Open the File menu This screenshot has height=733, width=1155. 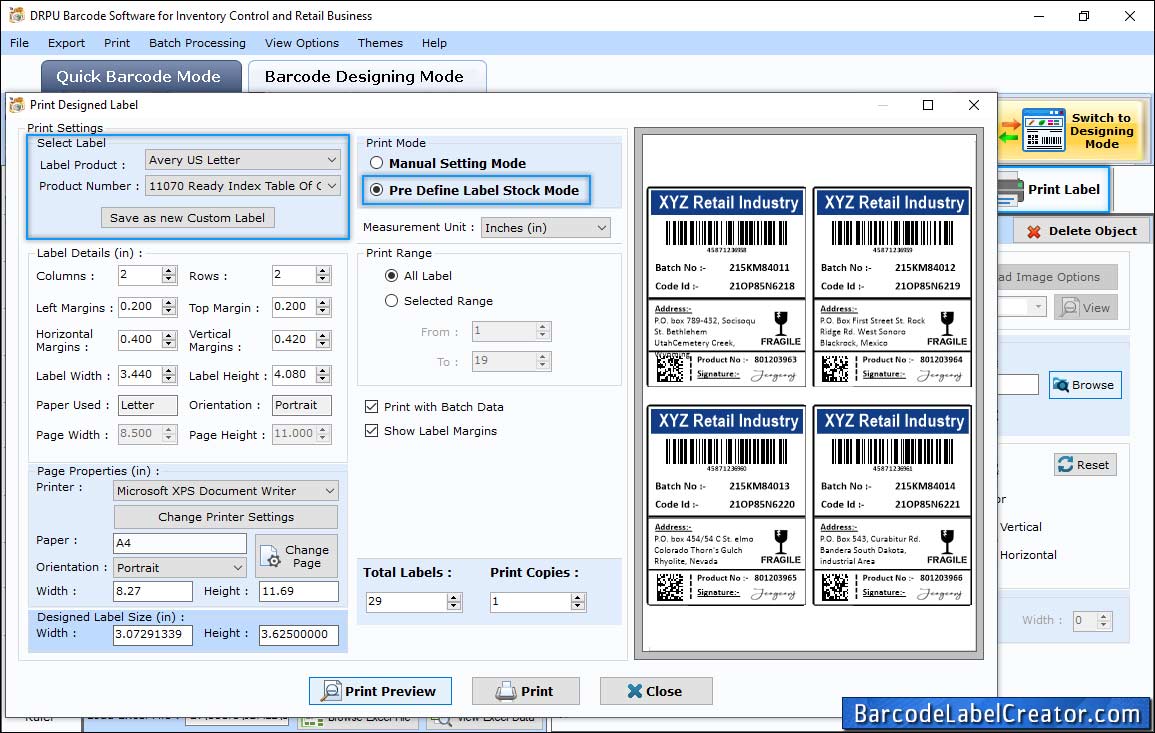click(x=19, y=43)
